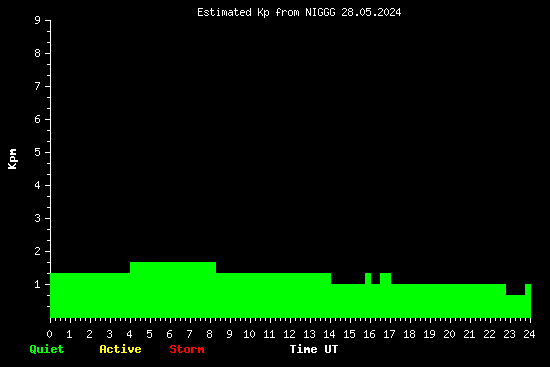Click hour 20 on the time axis
550x367 pixels.
(449, 334)
